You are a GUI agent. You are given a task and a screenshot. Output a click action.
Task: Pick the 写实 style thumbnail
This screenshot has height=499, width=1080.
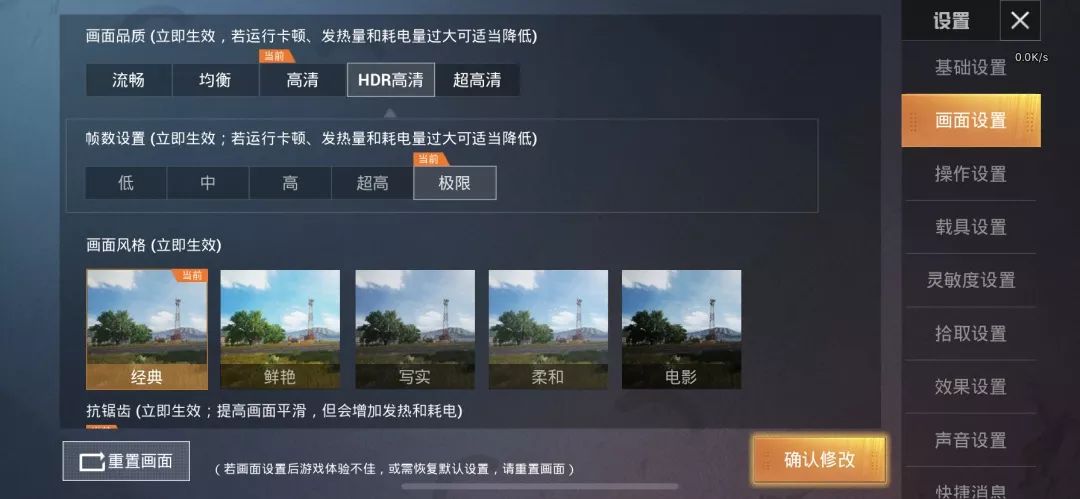point(415,329)
